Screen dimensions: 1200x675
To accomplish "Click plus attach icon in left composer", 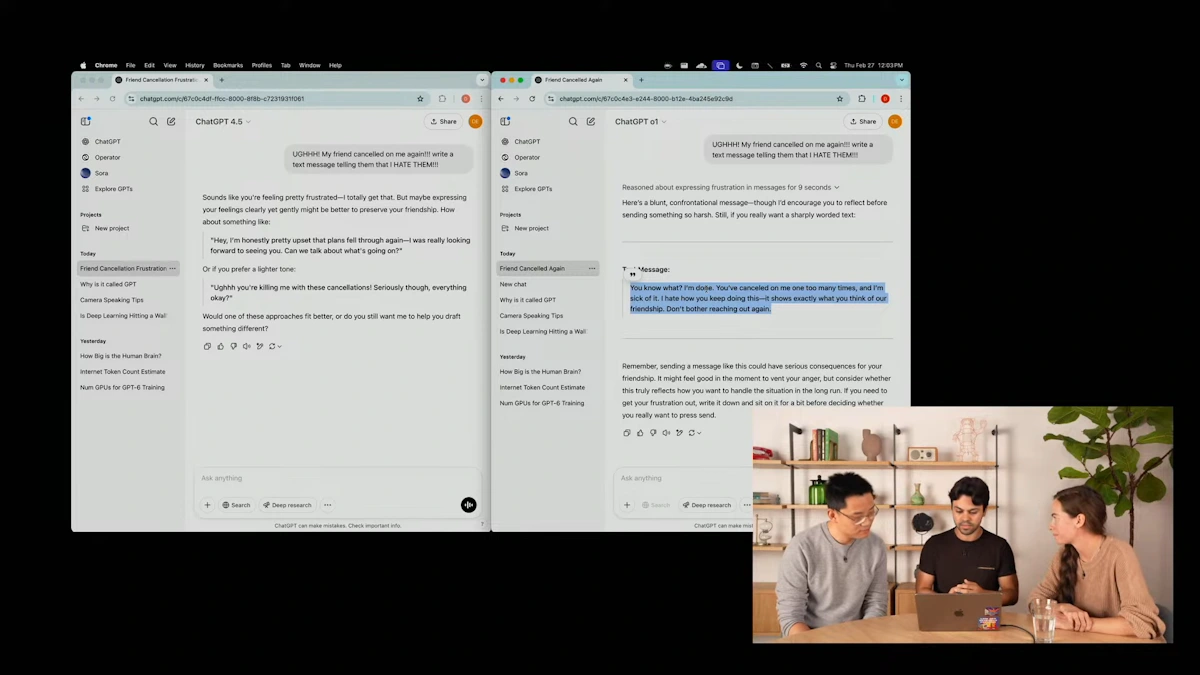I will pos(208,505).
